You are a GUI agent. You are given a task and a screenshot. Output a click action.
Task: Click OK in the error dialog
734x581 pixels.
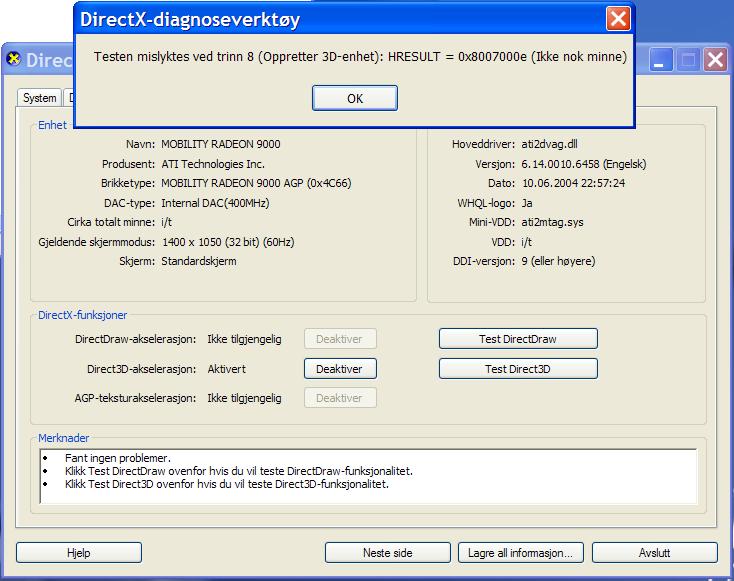pyautogui.click(x=354, y=98)
